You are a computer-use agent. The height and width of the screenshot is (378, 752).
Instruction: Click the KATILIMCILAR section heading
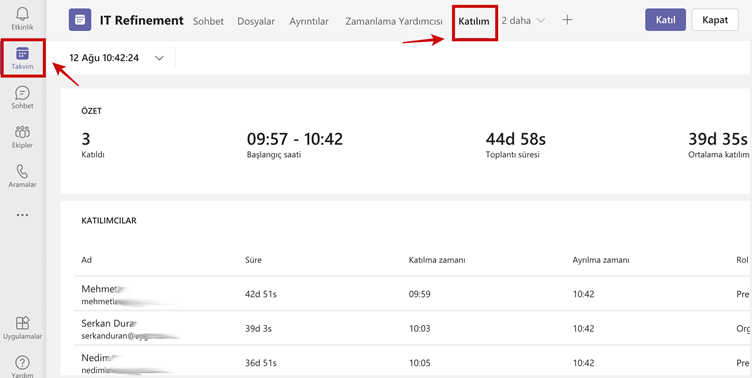click(x=109, y=221)
